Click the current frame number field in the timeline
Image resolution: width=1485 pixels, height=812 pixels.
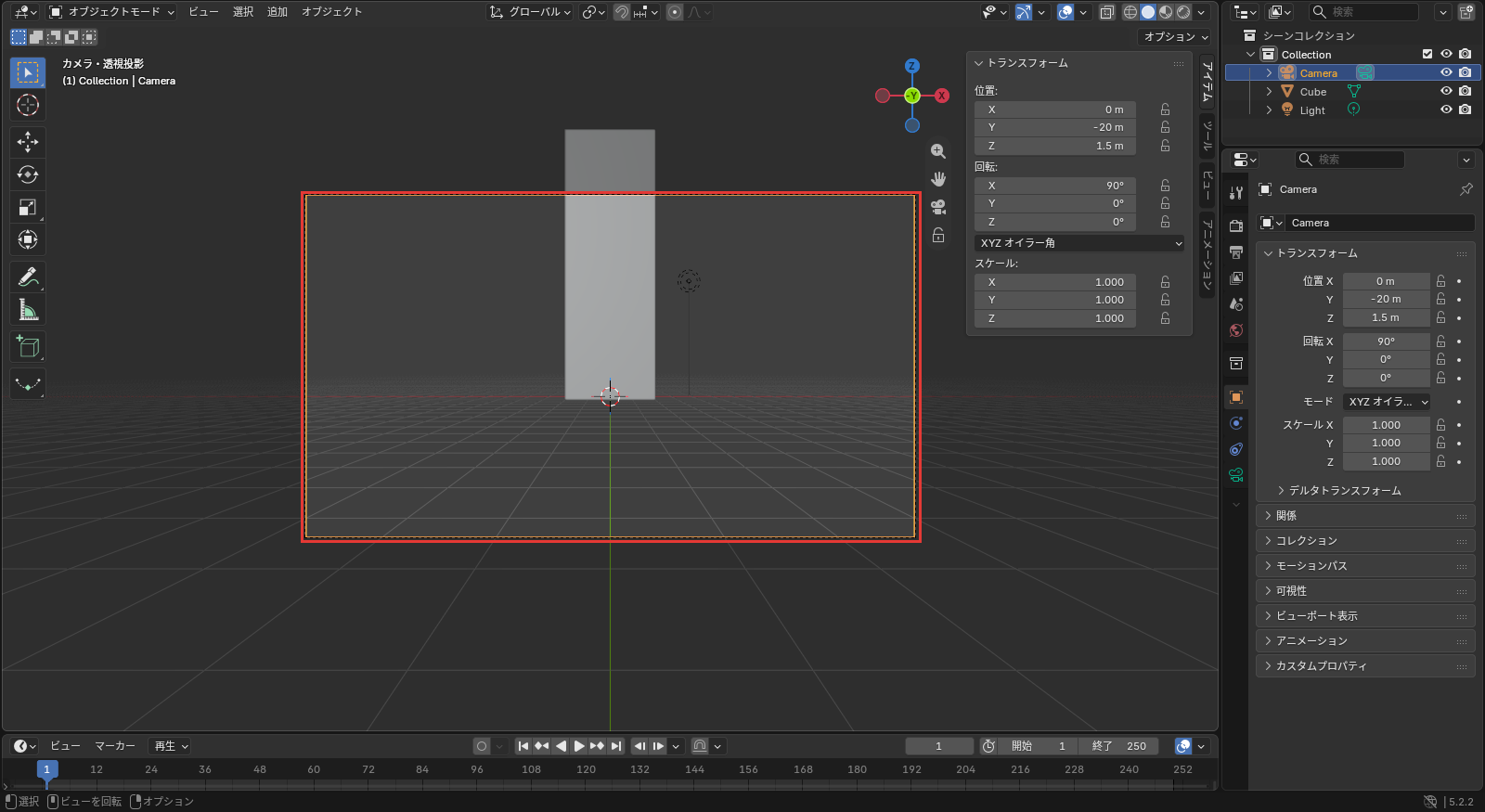[939, 746]
